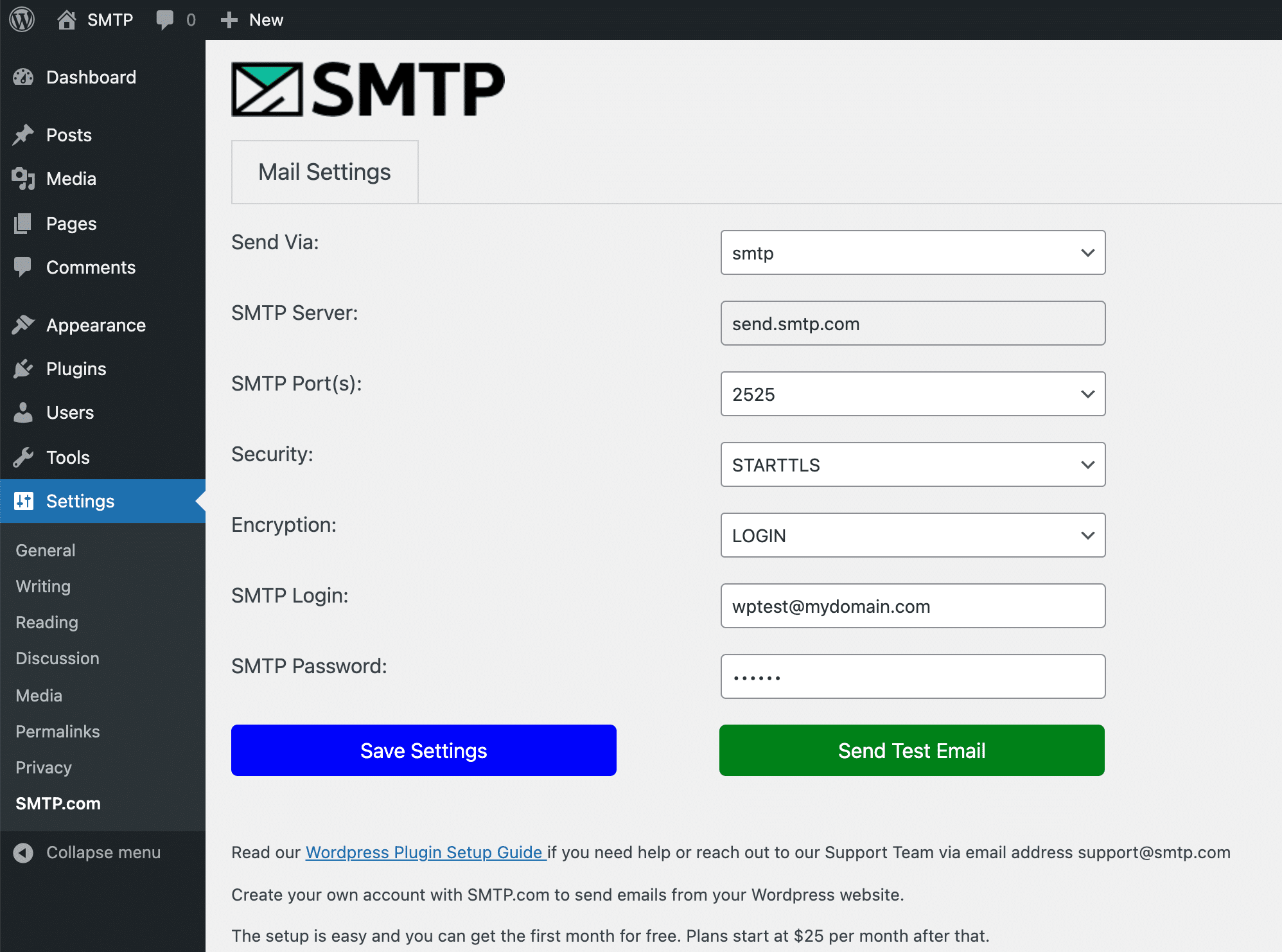Expand the Encryption LOGIN dropdown
The height and width of the screenshot is (952, 1282).
click(x=913, y=535)
